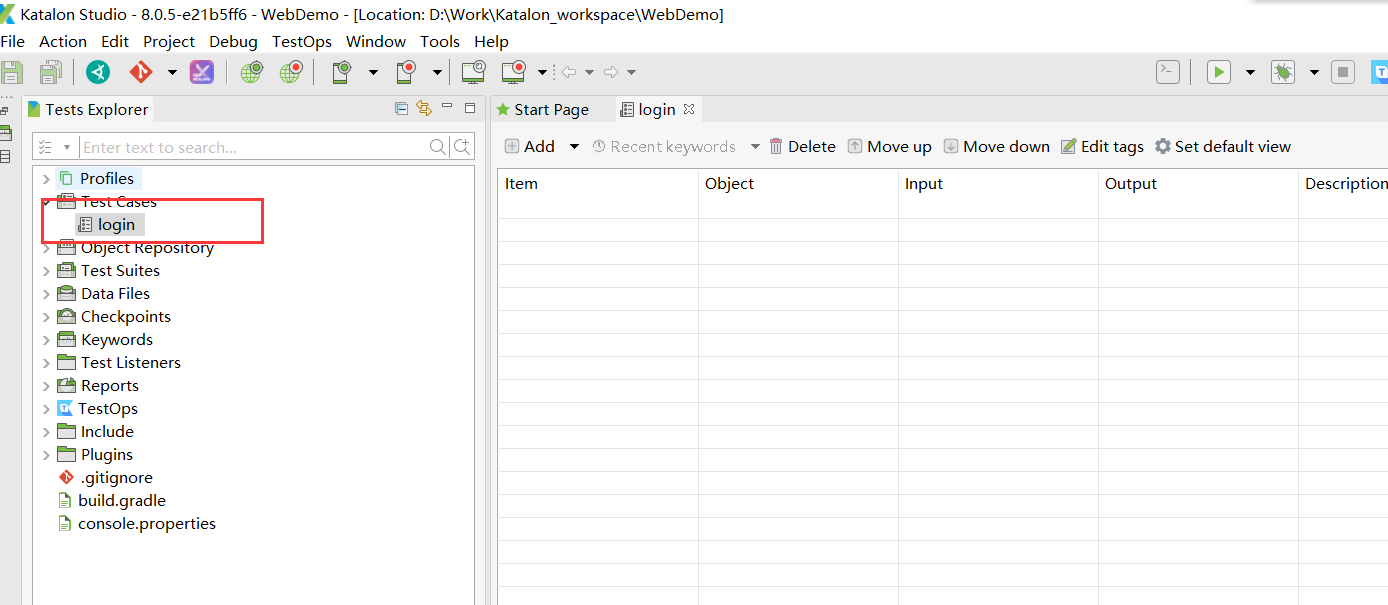This screenshot has height=605, width=1388.
Task: Open the TestOps menu
Action: tap(301, 41)
